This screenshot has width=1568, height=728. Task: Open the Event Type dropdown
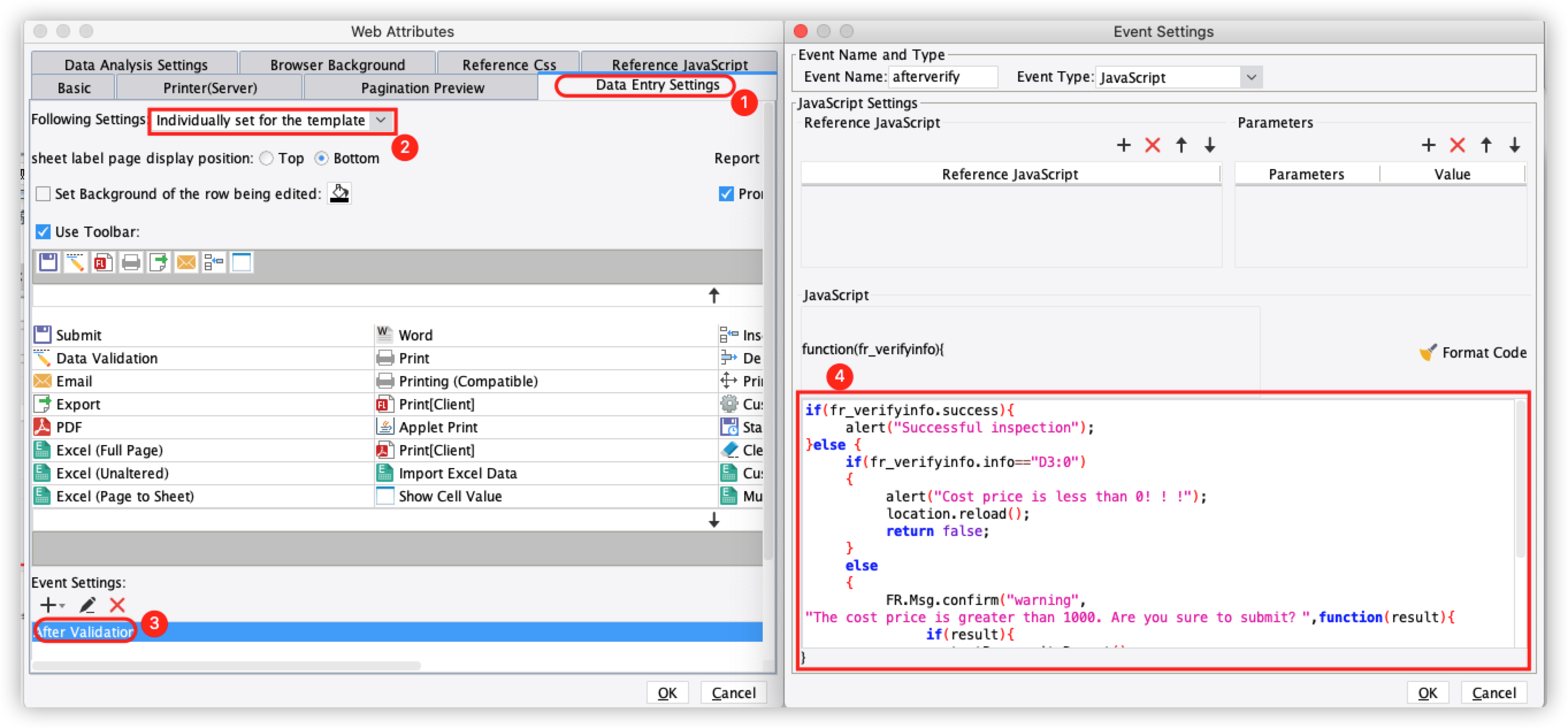click(x=1252, y=77)
